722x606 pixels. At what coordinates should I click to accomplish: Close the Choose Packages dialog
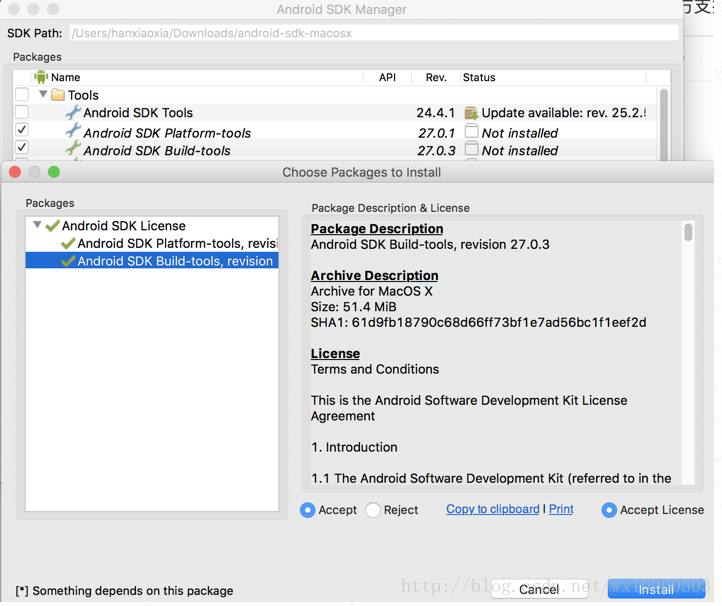click(x=15, y=172)
